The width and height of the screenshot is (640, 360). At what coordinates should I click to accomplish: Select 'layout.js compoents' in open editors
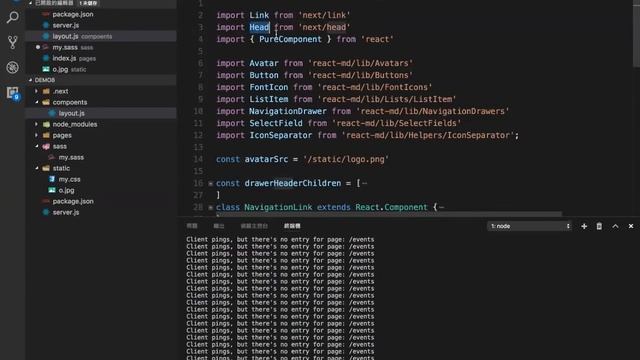102,36
